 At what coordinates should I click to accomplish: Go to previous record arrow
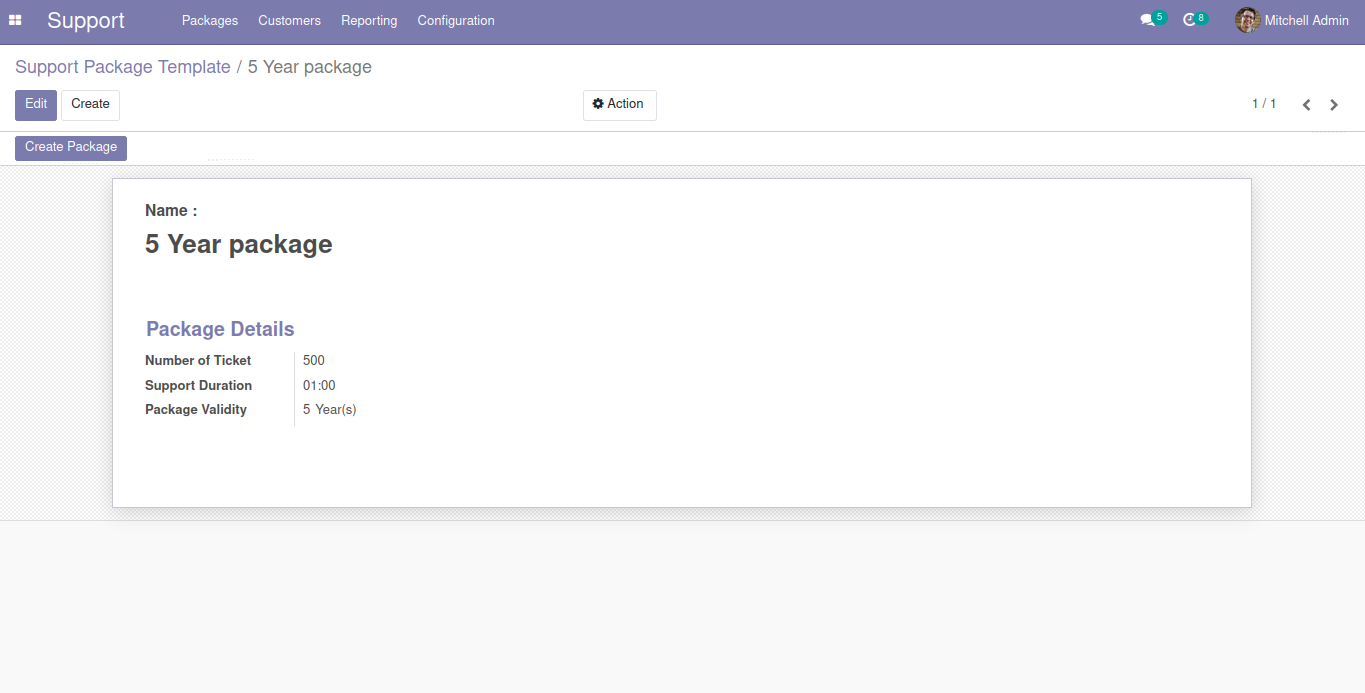[x=1306, y=105]
